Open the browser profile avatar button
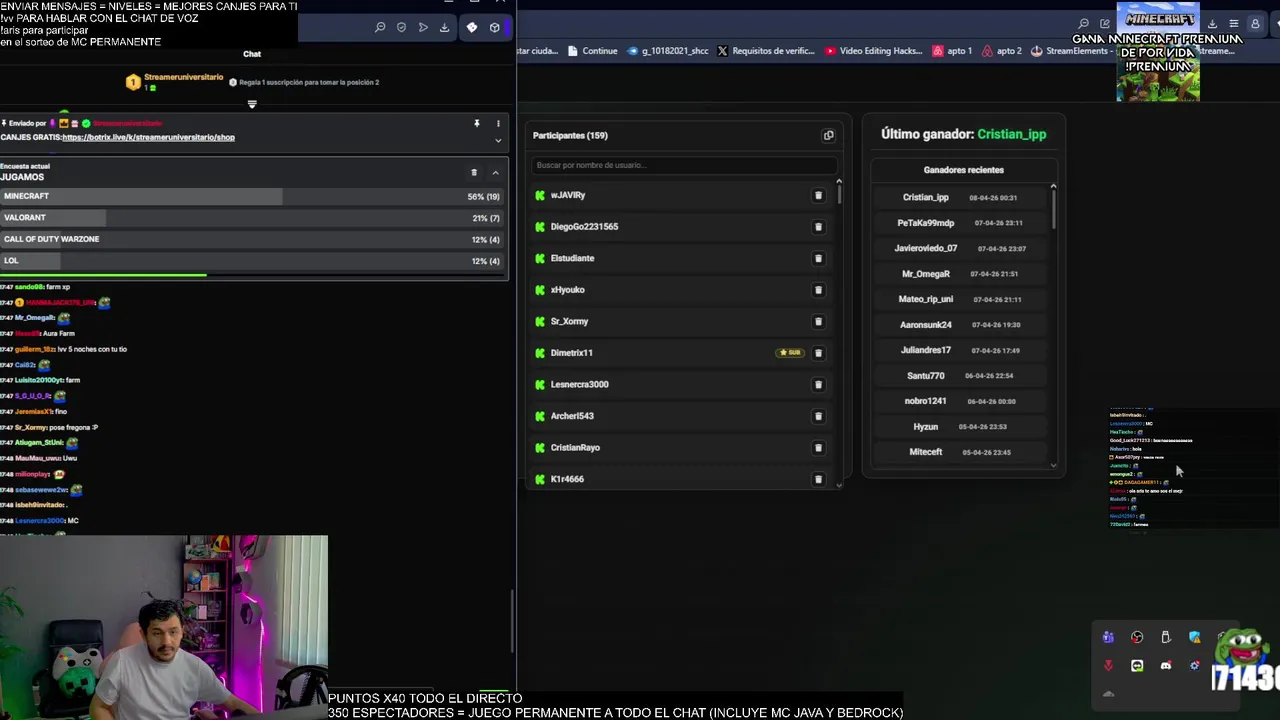The height and width of the screenshot is (720, 1280). point(1257,23)
